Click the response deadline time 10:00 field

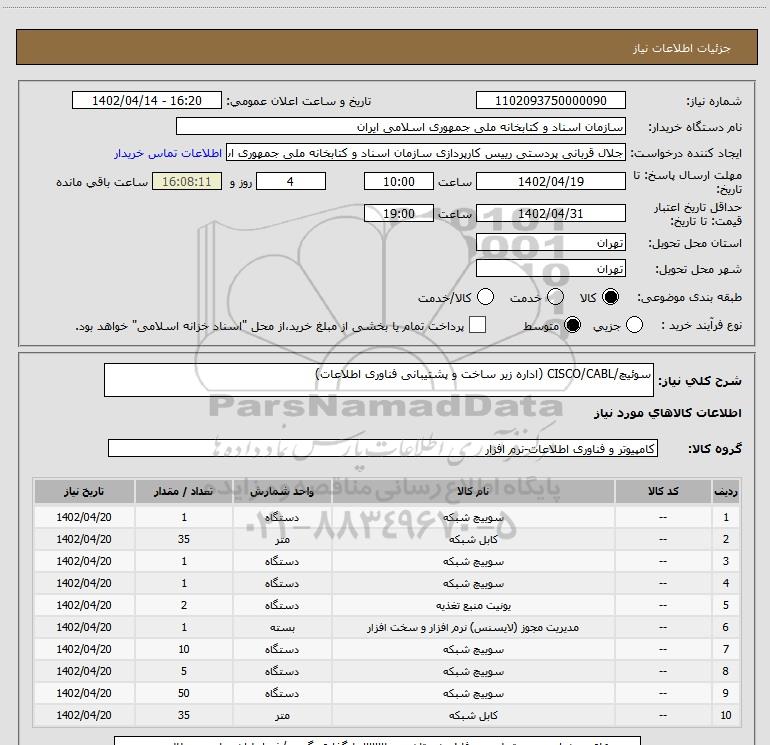pyautogui.click(x=399, y=181)
